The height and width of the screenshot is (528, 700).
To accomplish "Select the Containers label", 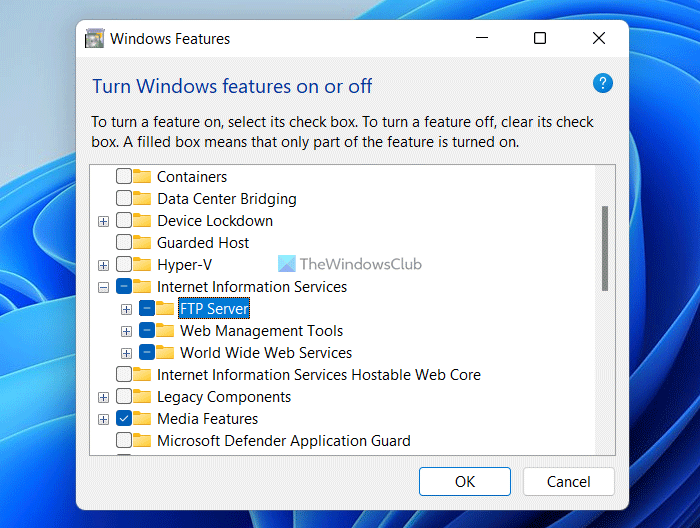I will (x=192, y=177).
